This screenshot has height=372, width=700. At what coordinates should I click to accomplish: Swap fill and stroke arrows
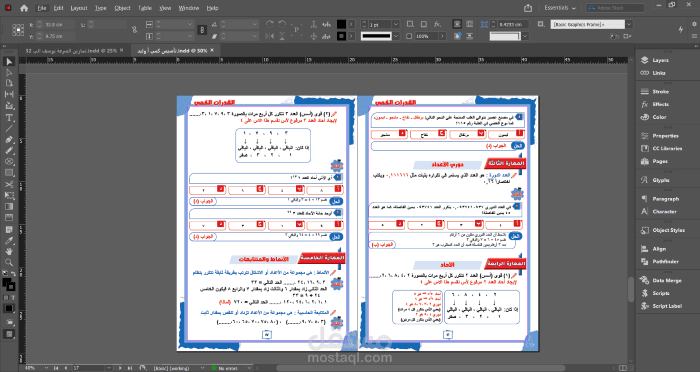(13, 274)
